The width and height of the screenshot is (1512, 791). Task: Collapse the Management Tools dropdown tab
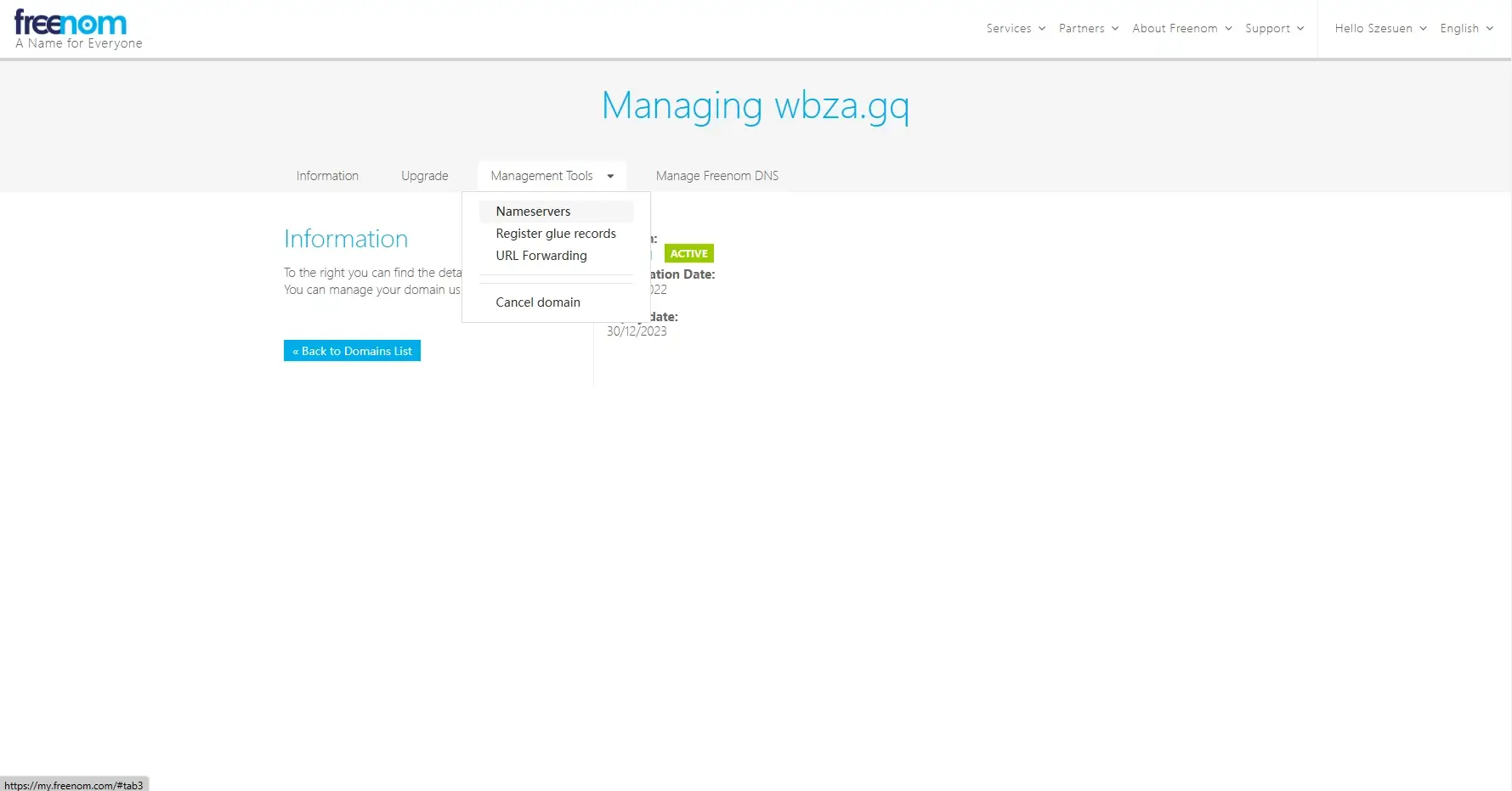coord(541,176)
